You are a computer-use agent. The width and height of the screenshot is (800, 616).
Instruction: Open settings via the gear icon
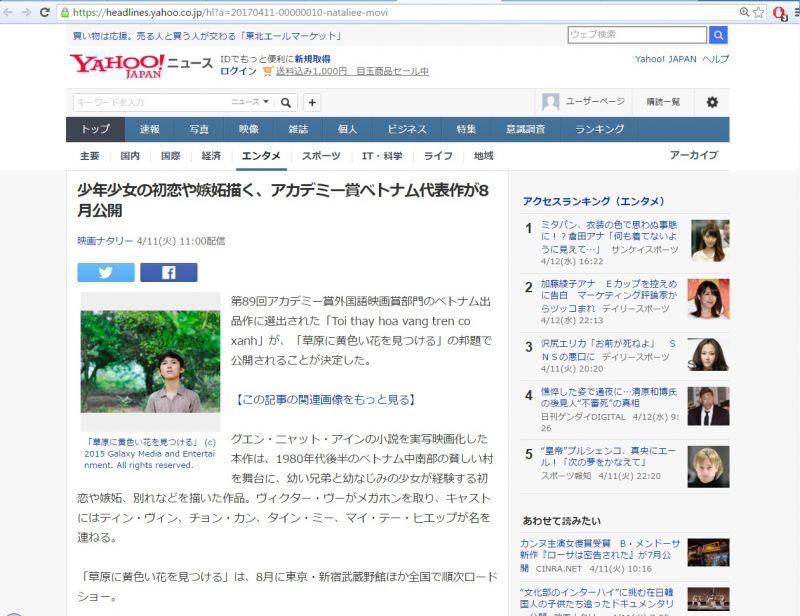coord(712,102)
